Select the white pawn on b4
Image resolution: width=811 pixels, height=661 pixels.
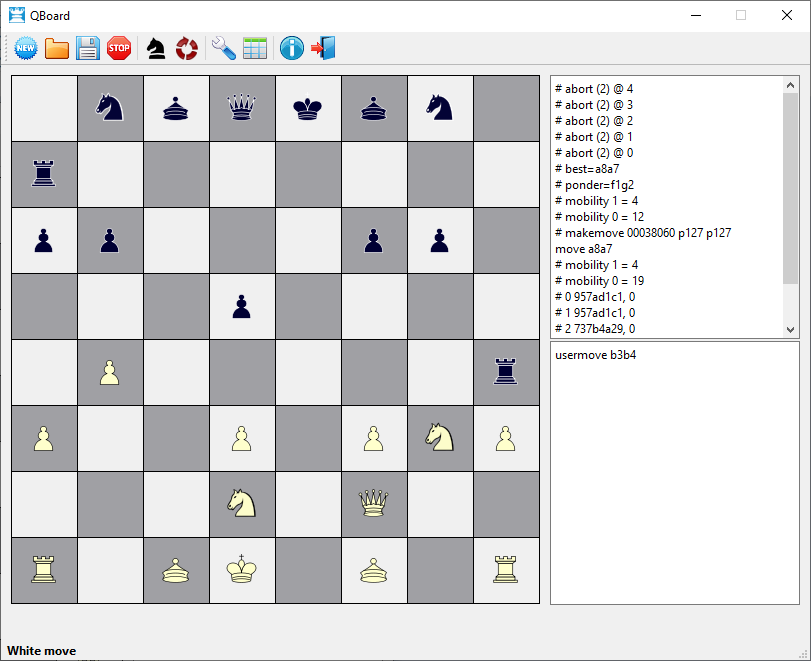tap(110, 372)
